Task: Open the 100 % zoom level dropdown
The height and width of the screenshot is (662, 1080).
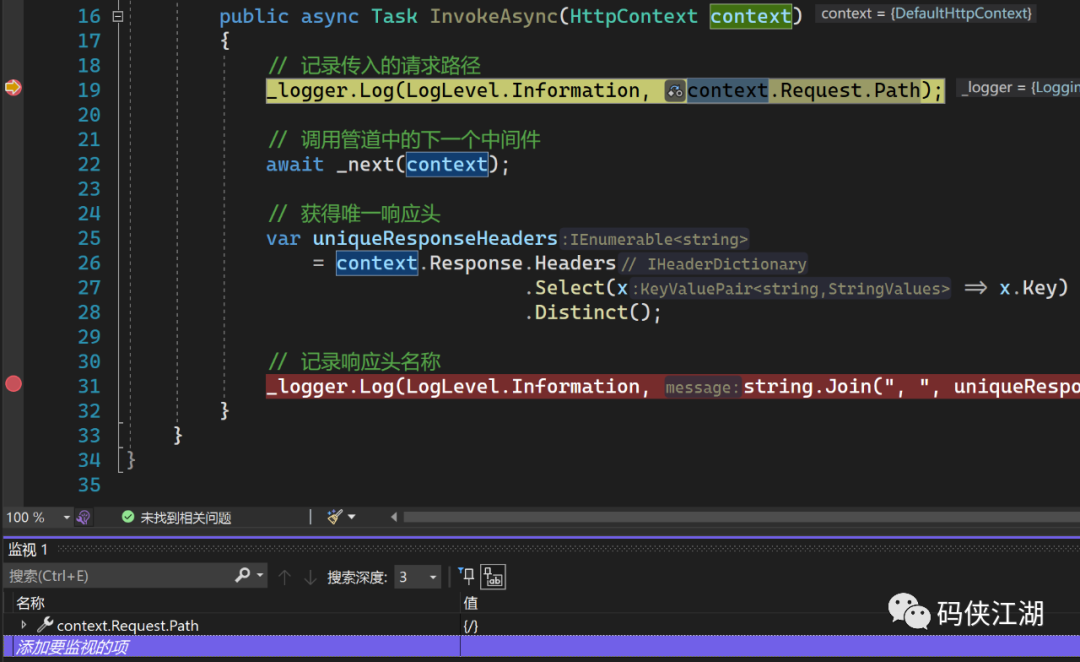Action: click(x=67, y=517)
